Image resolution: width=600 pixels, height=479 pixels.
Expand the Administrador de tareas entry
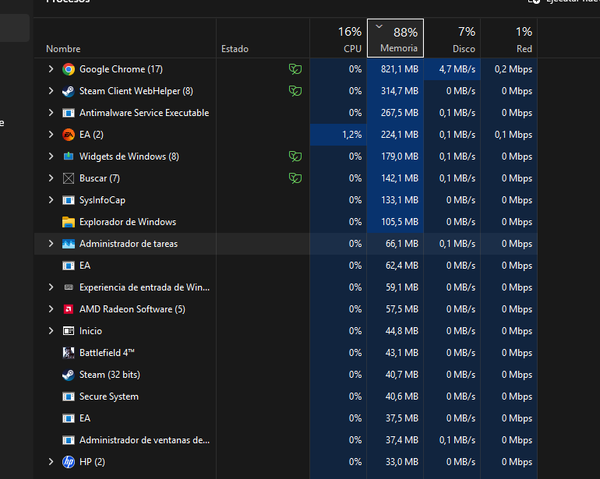click(x=51, y=244)
